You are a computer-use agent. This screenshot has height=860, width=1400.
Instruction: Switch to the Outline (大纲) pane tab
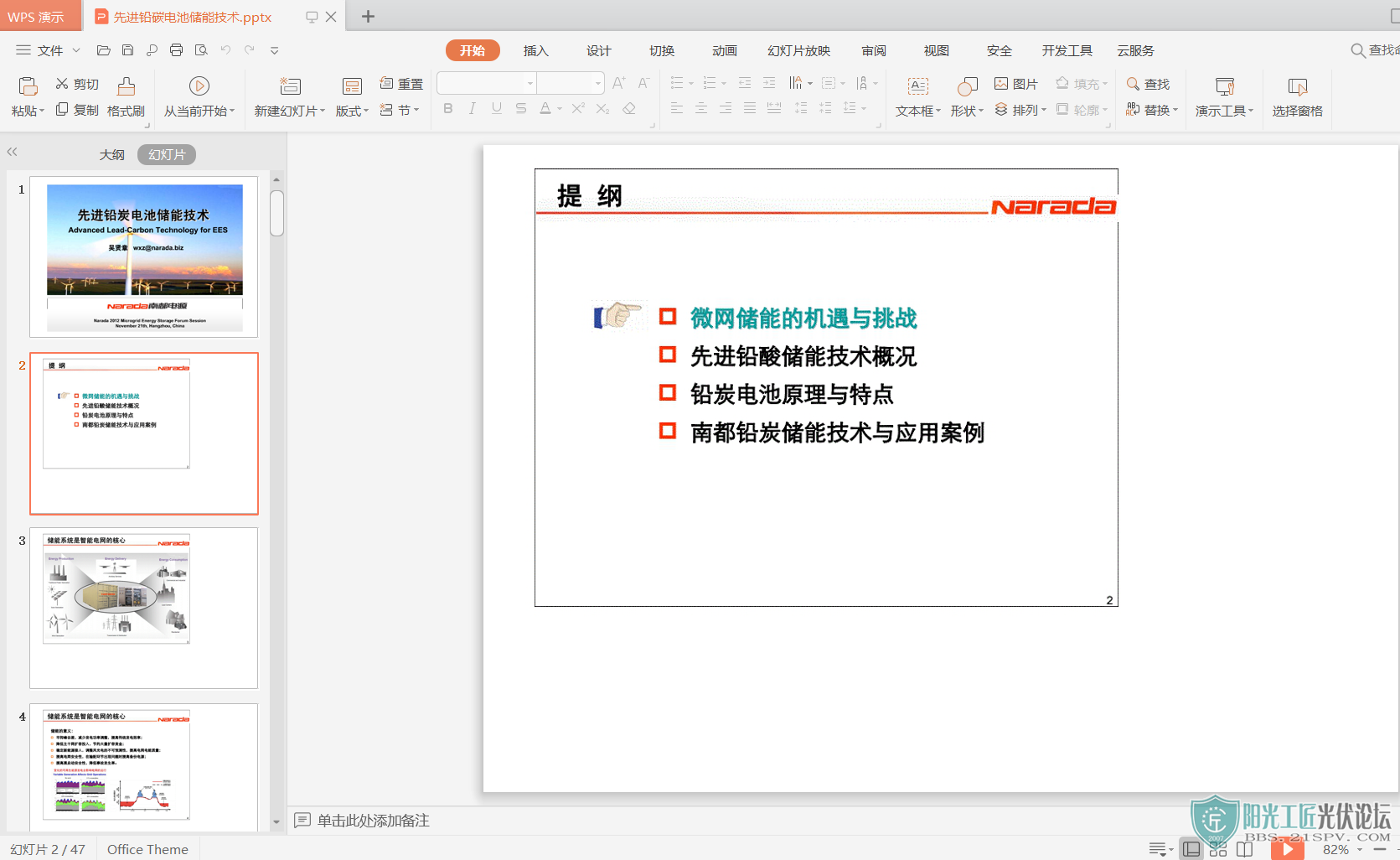(111, 154)
